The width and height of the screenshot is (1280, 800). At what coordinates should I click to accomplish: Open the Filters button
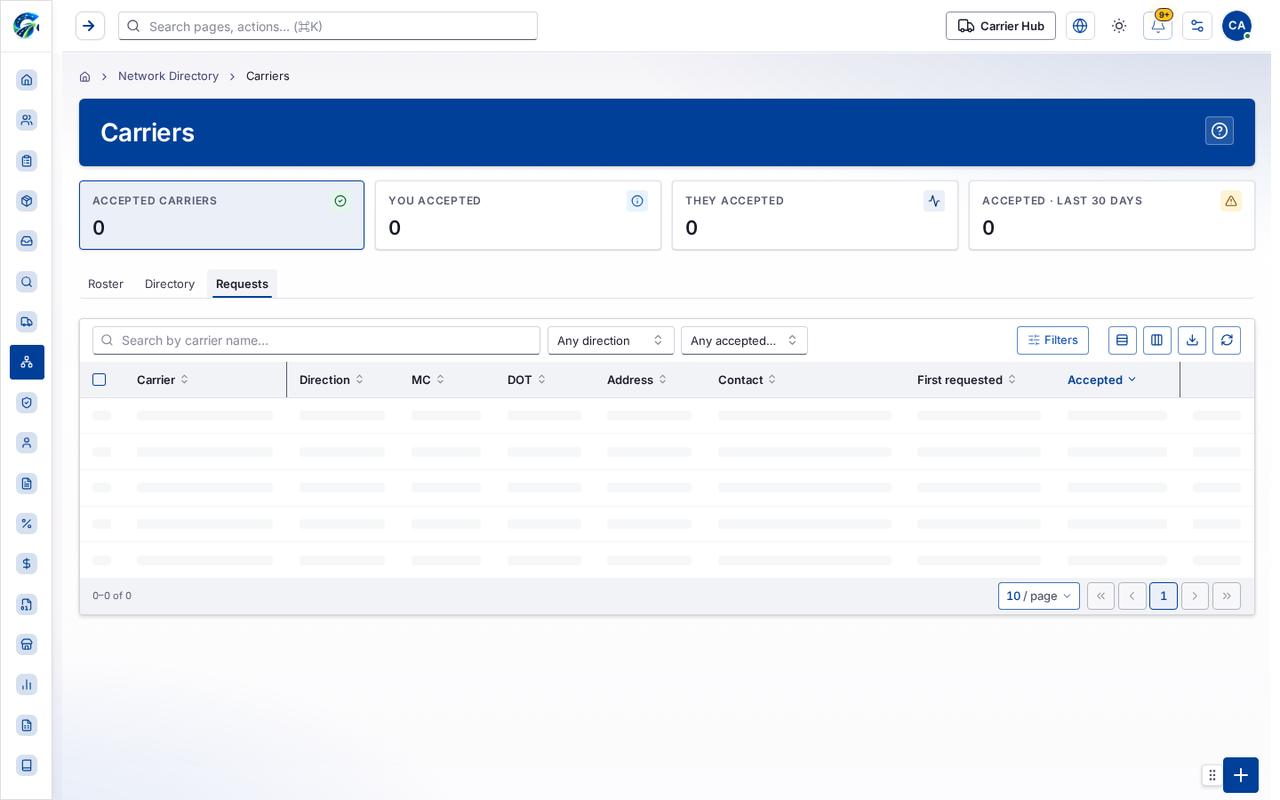(x=1053, y=340)
